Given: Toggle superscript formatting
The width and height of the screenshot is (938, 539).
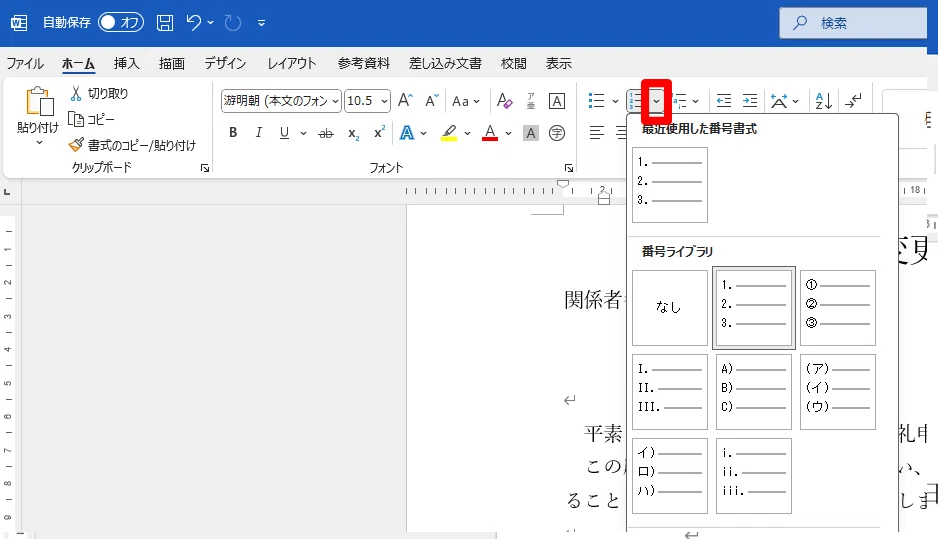Looking at the screenshot, I should click(379, 133).
